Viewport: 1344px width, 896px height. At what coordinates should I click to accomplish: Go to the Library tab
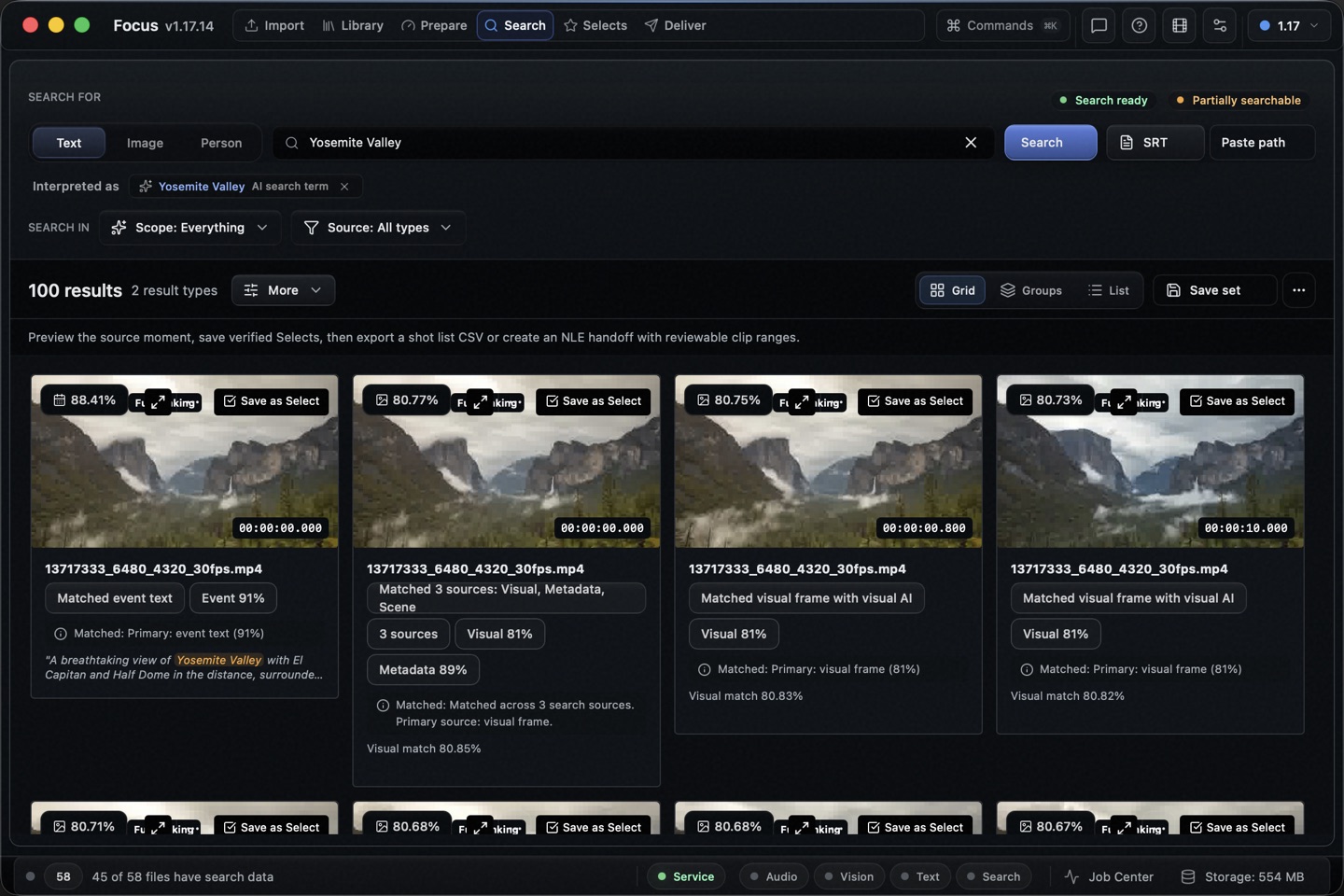pyautogui.click(x=353, y=25)
